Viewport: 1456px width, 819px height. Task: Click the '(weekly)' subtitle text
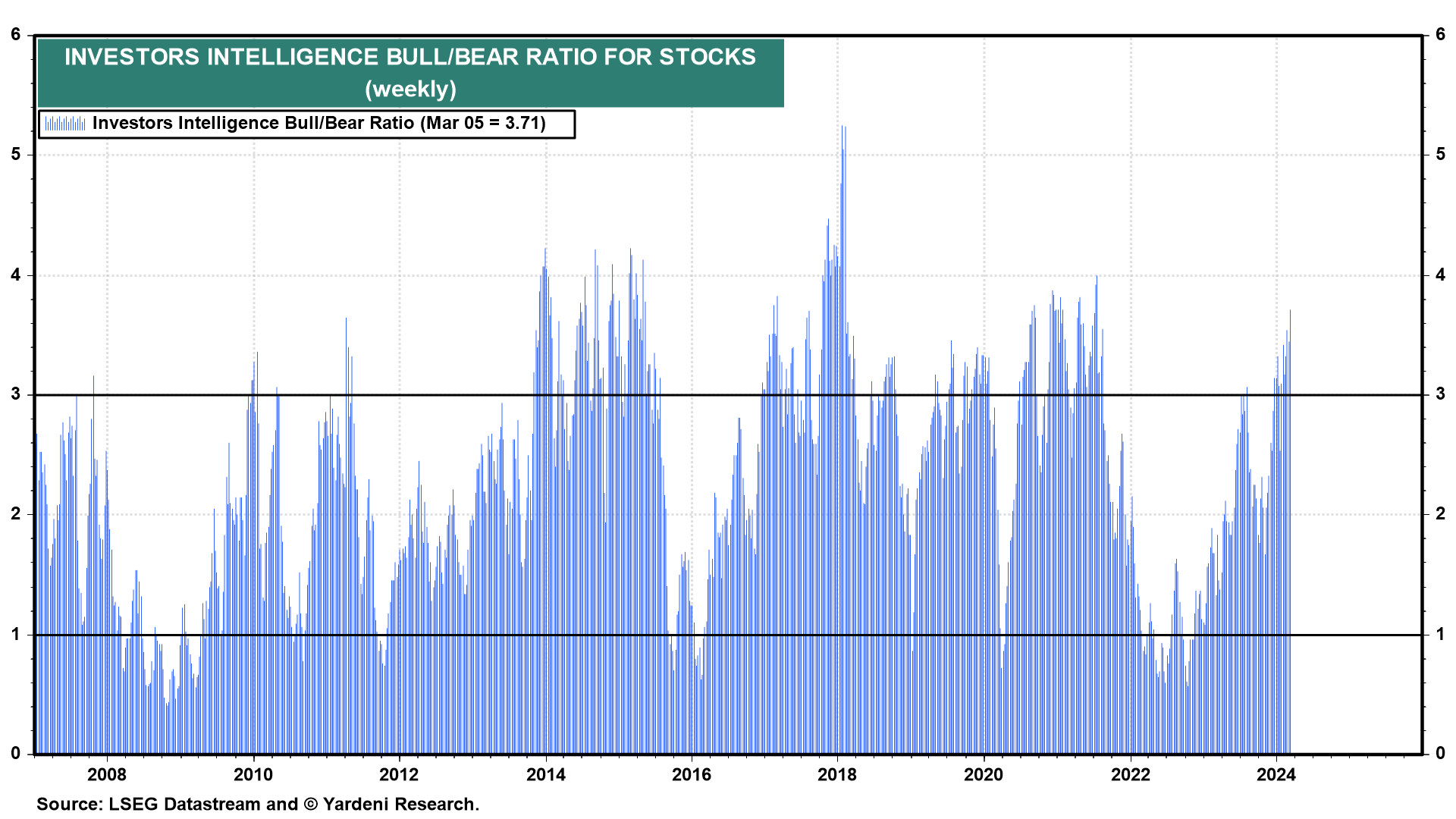(x=410, y=89)
